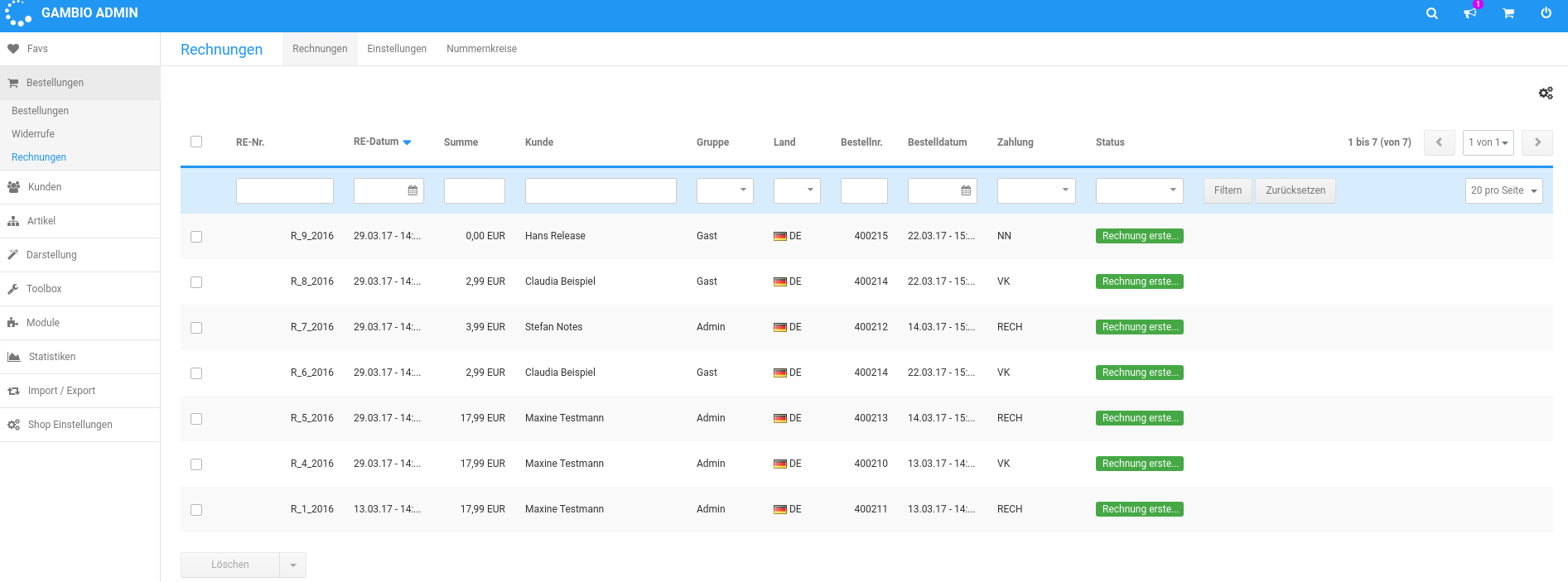This screenshot has height=582, width=1568.
Task: Open calendar picker in RE-Datum filter
Action: 413,190
